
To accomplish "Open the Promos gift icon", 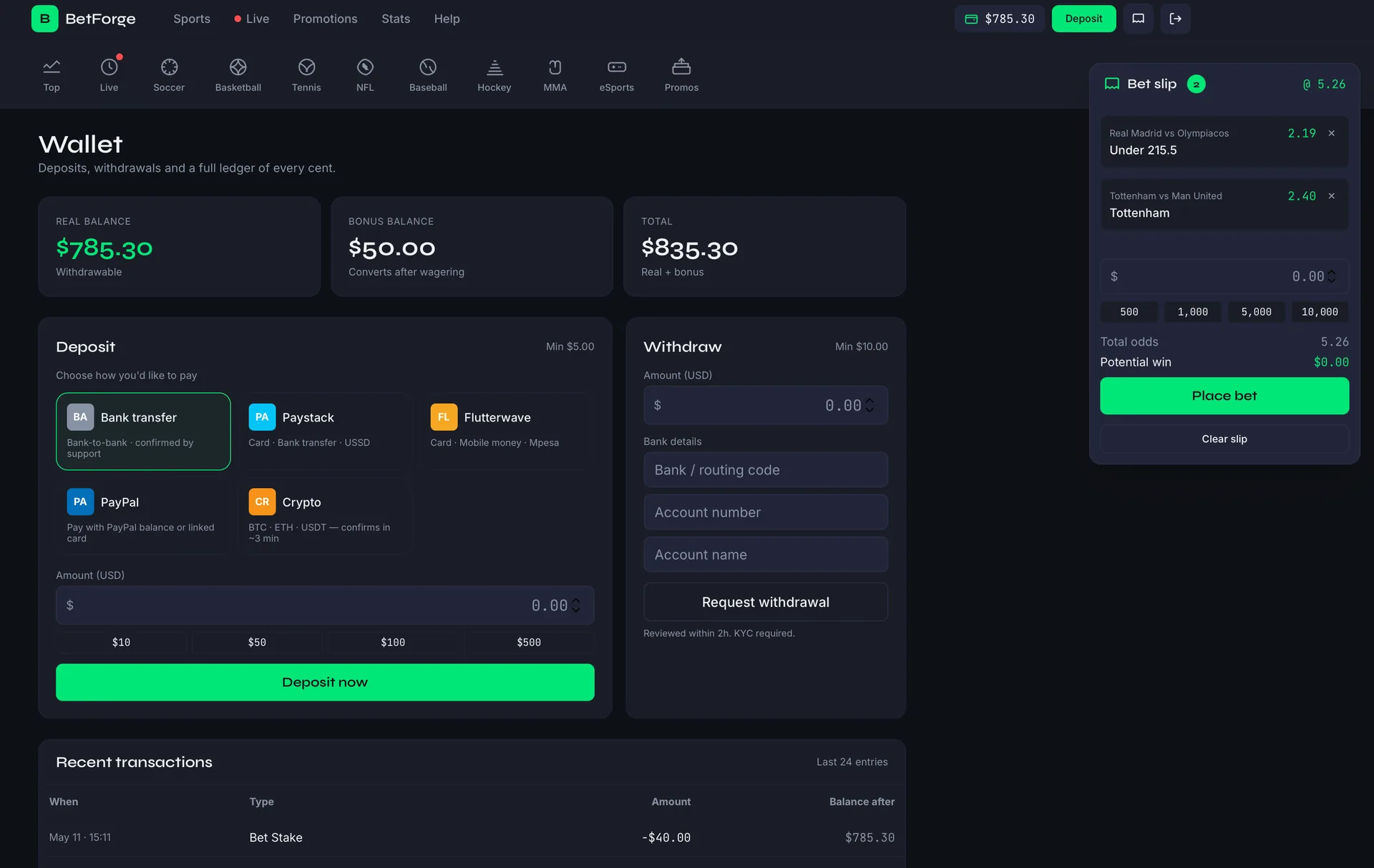I will 681,67.
